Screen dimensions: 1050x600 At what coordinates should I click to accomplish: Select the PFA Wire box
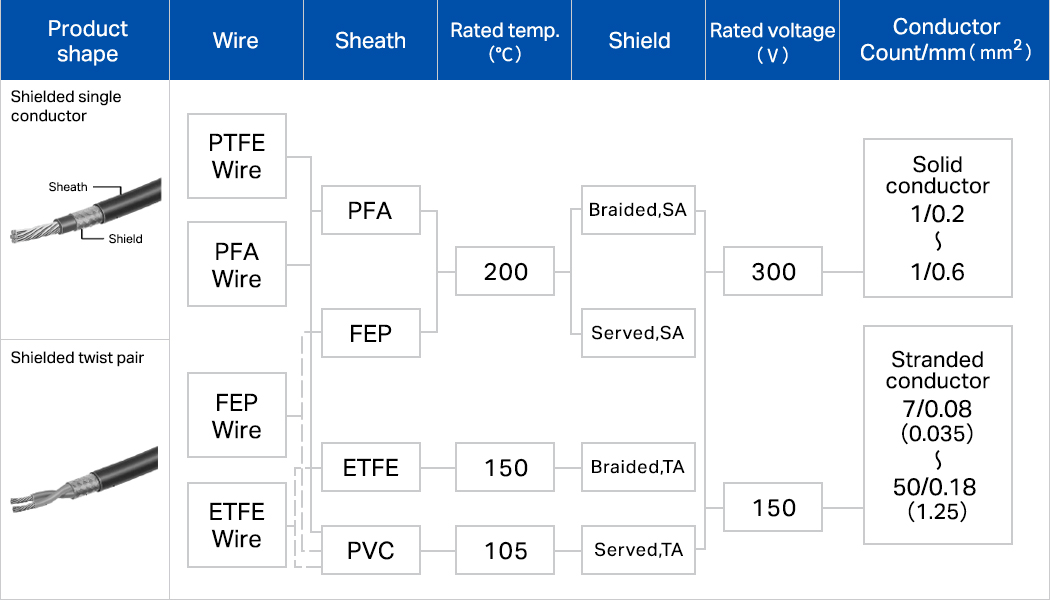point(237,264)
